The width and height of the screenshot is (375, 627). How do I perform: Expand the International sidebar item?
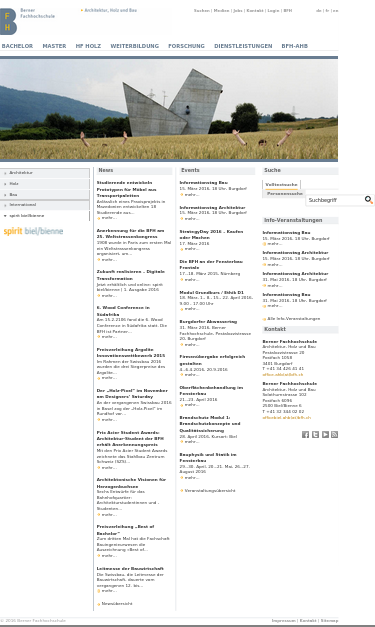(x=45, y=205)
